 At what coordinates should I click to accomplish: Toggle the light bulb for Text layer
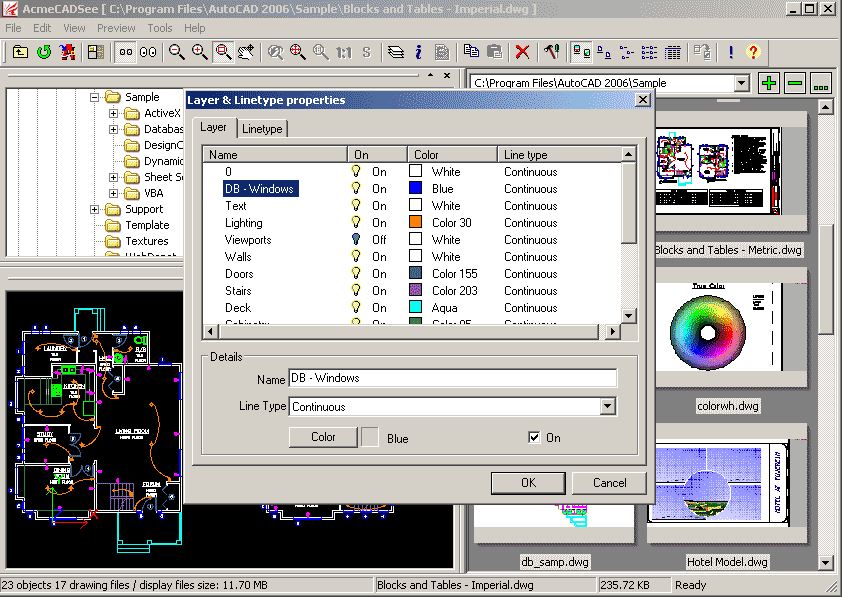click(355, 206)
